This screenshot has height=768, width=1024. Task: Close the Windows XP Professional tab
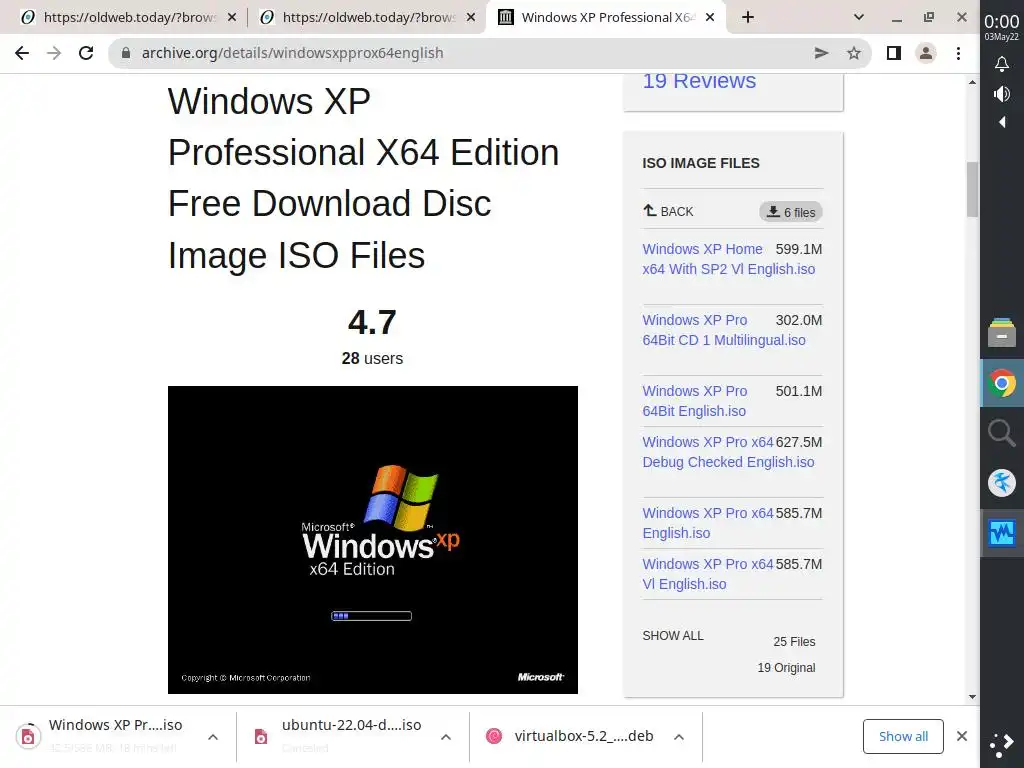coord(711,18)
